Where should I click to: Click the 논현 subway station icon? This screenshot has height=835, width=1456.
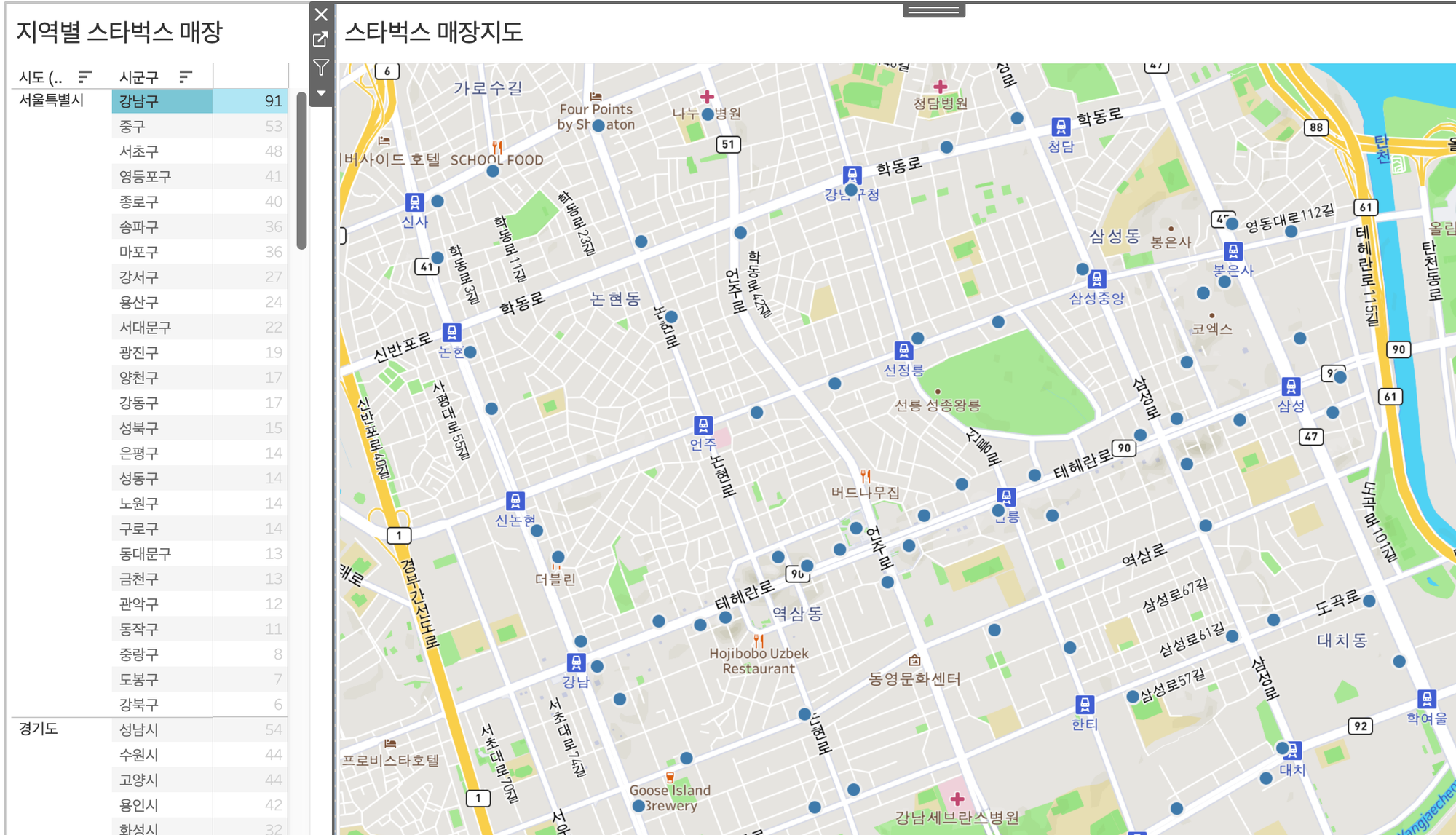coord(451,333)
